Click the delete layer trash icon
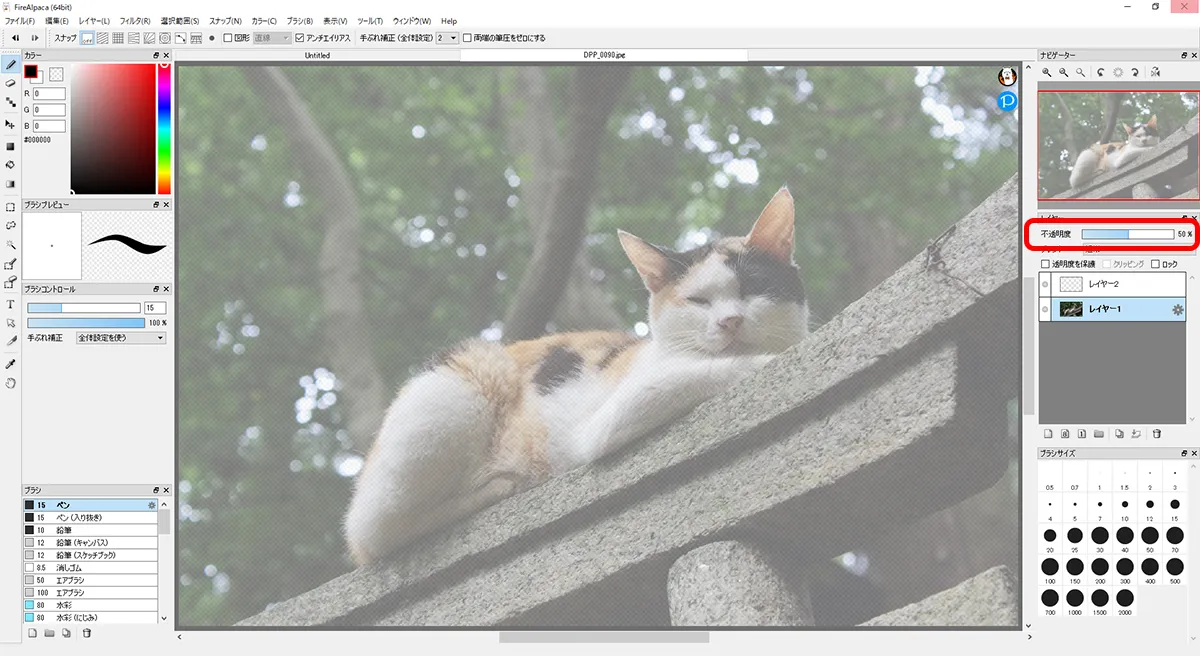Viewport: 1200px width, 656px height. pos(1157,434)
